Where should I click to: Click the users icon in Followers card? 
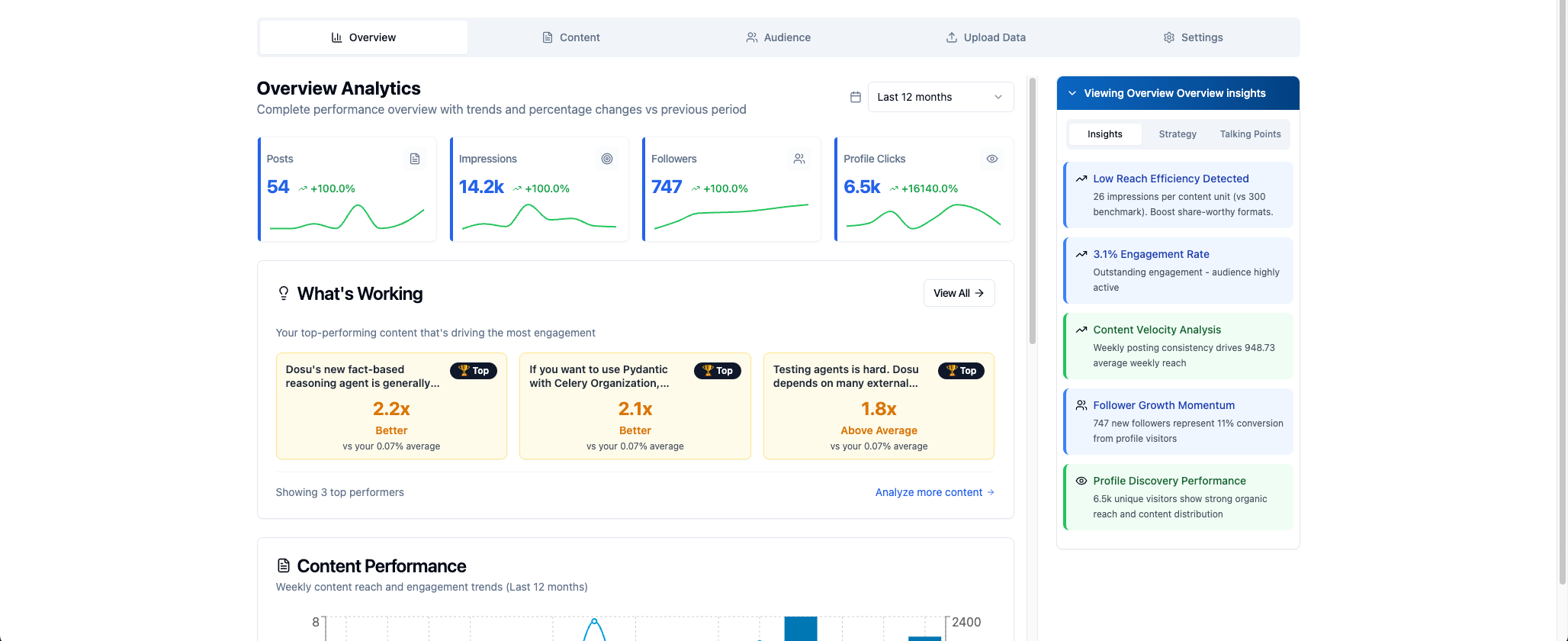799,159
